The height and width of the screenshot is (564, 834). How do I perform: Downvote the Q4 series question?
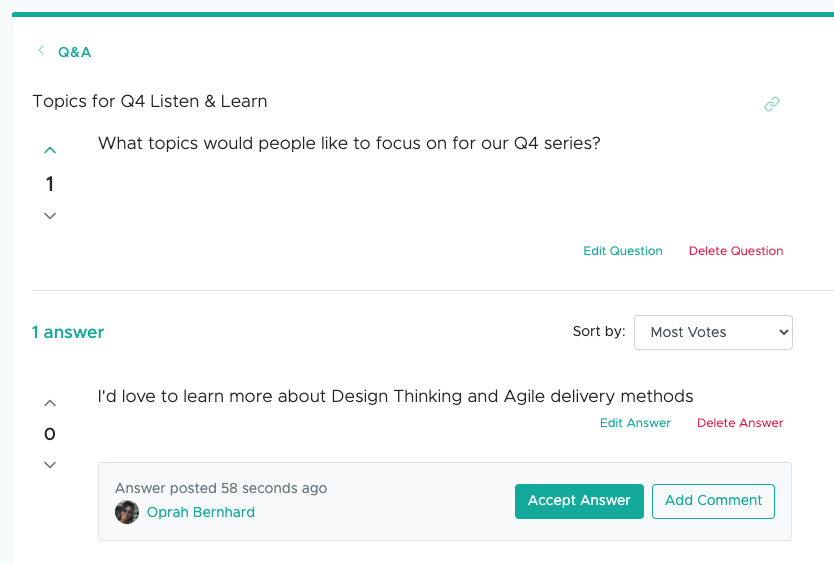50,216
